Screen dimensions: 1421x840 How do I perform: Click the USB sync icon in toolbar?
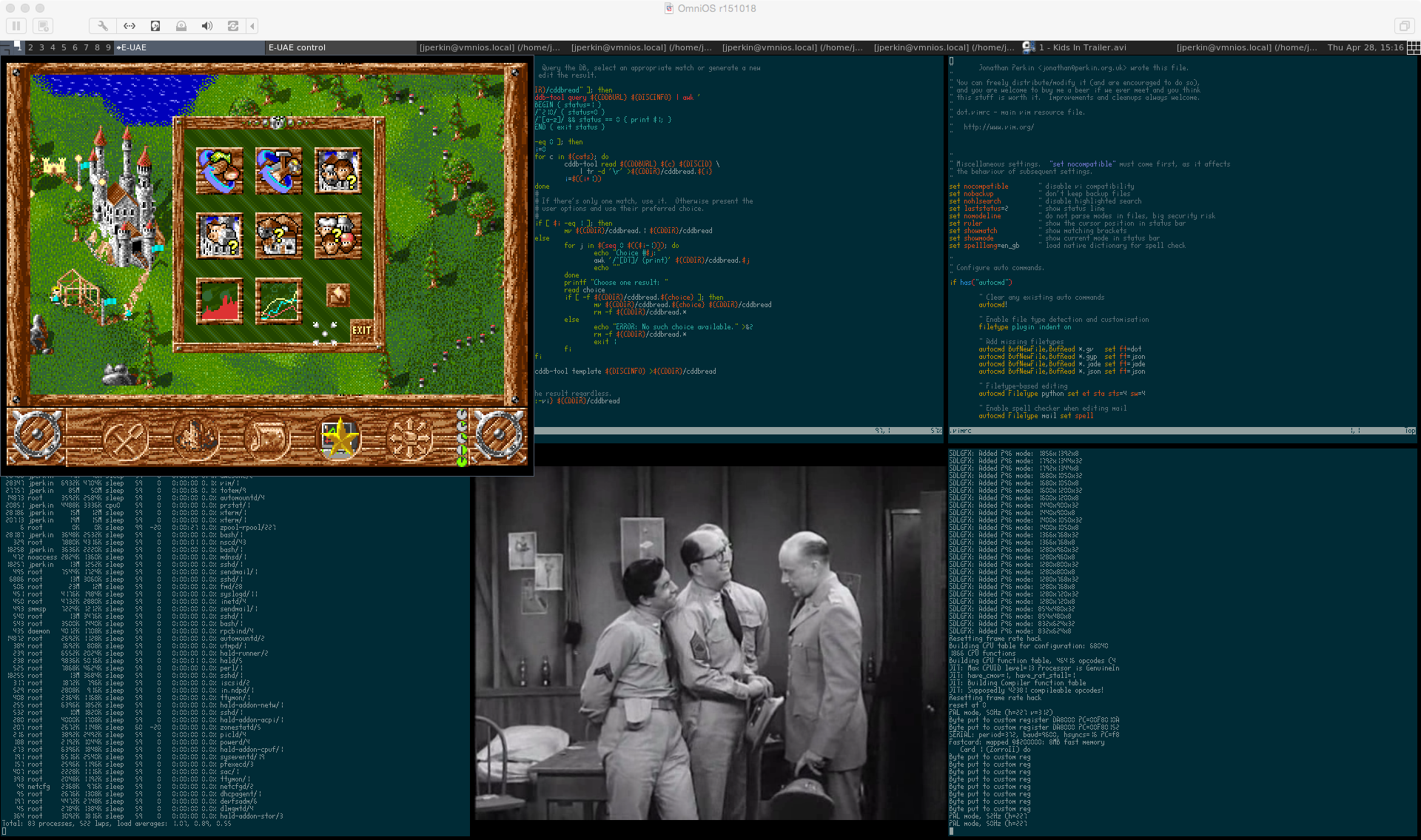pos(233,26)
